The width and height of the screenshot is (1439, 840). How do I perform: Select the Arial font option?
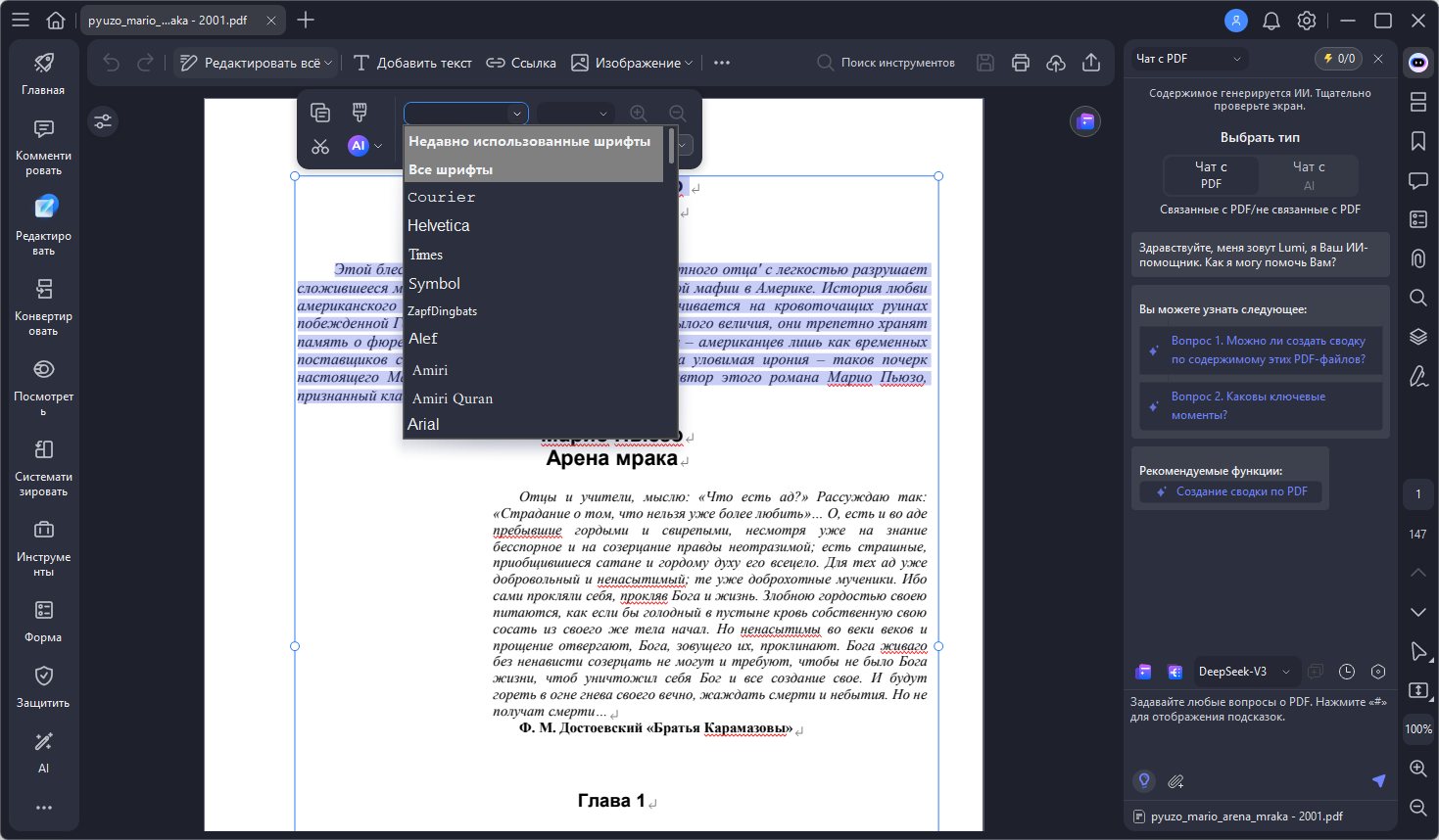point(423,424)
